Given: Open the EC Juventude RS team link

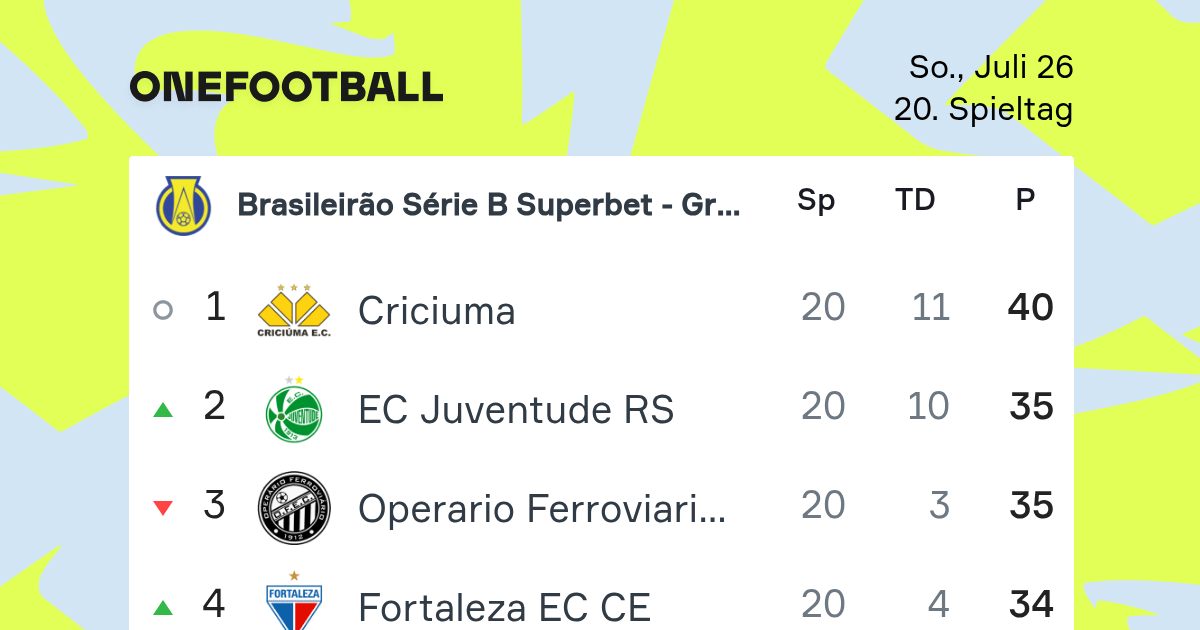Looking at the screenshot, I should pos(516,410).
